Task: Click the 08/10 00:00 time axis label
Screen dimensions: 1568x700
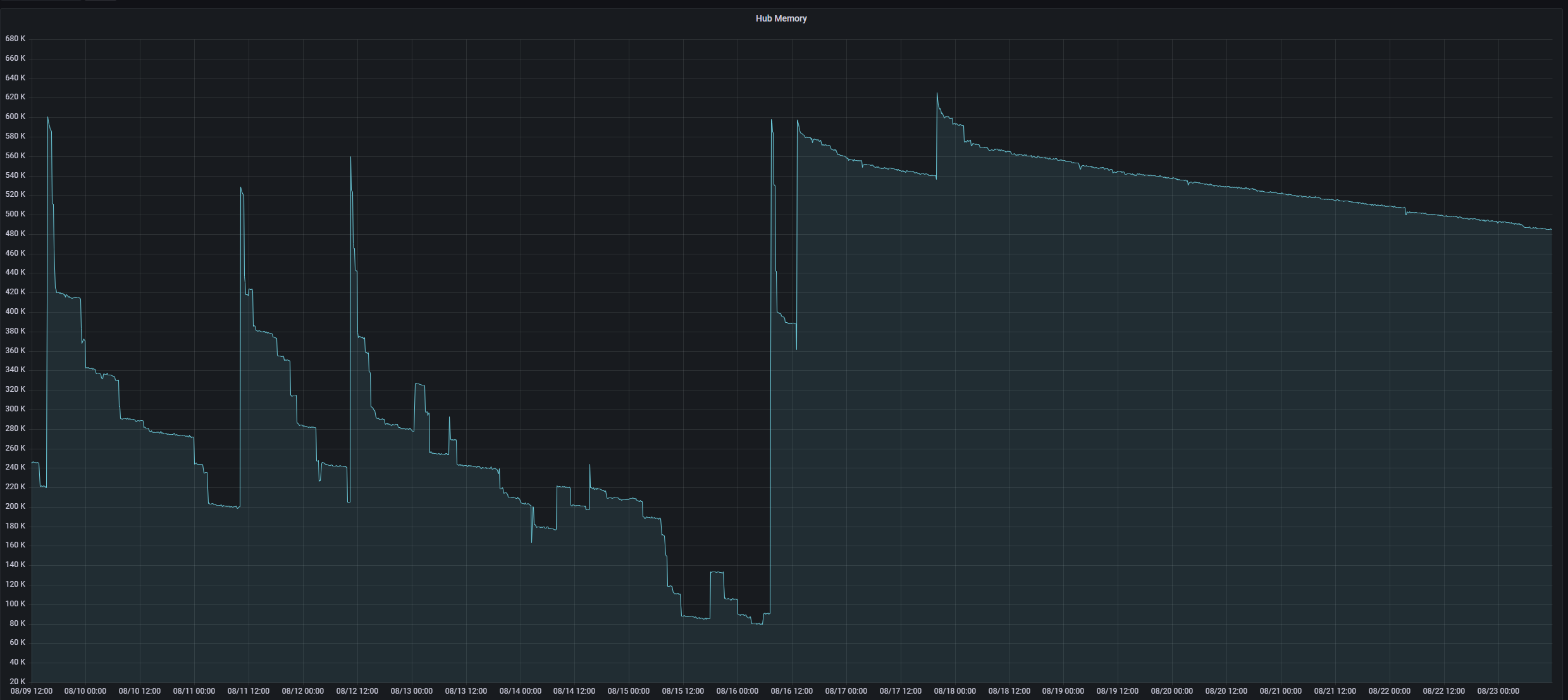Action: (85, 691)
